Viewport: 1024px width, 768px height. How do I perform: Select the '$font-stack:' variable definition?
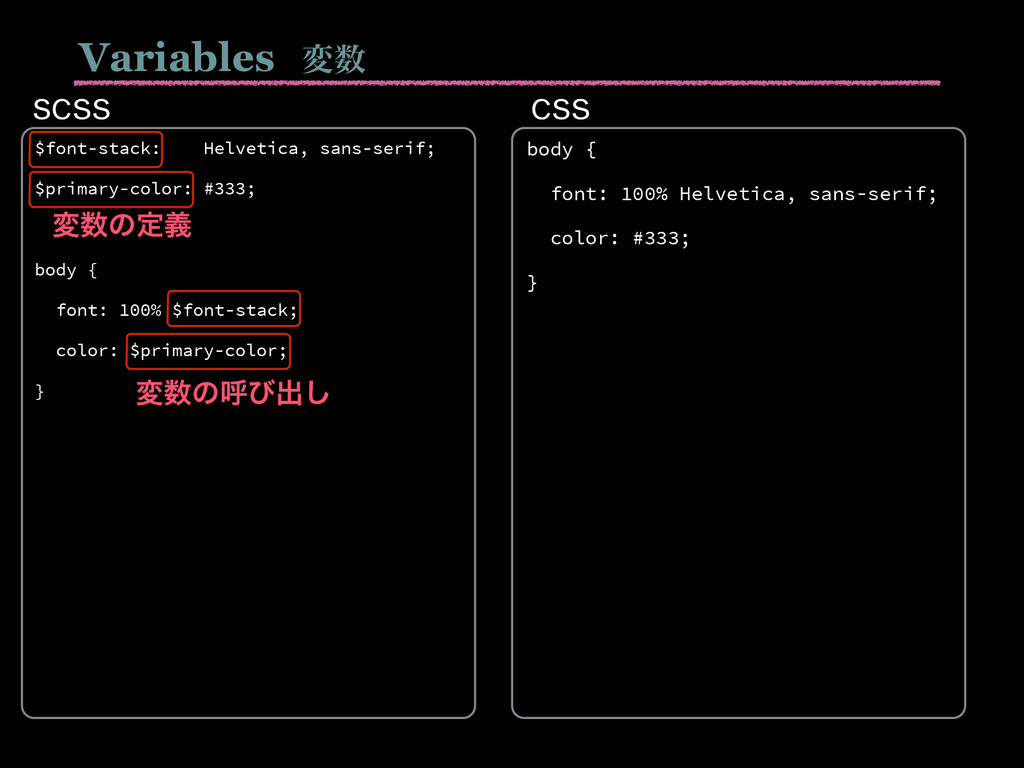coord(96,150)
